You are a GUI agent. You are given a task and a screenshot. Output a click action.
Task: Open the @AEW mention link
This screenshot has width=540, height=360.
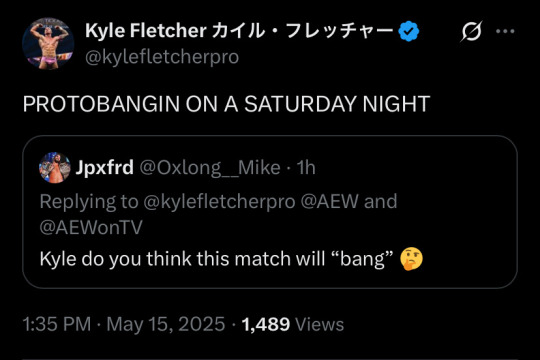coord(330,201)
